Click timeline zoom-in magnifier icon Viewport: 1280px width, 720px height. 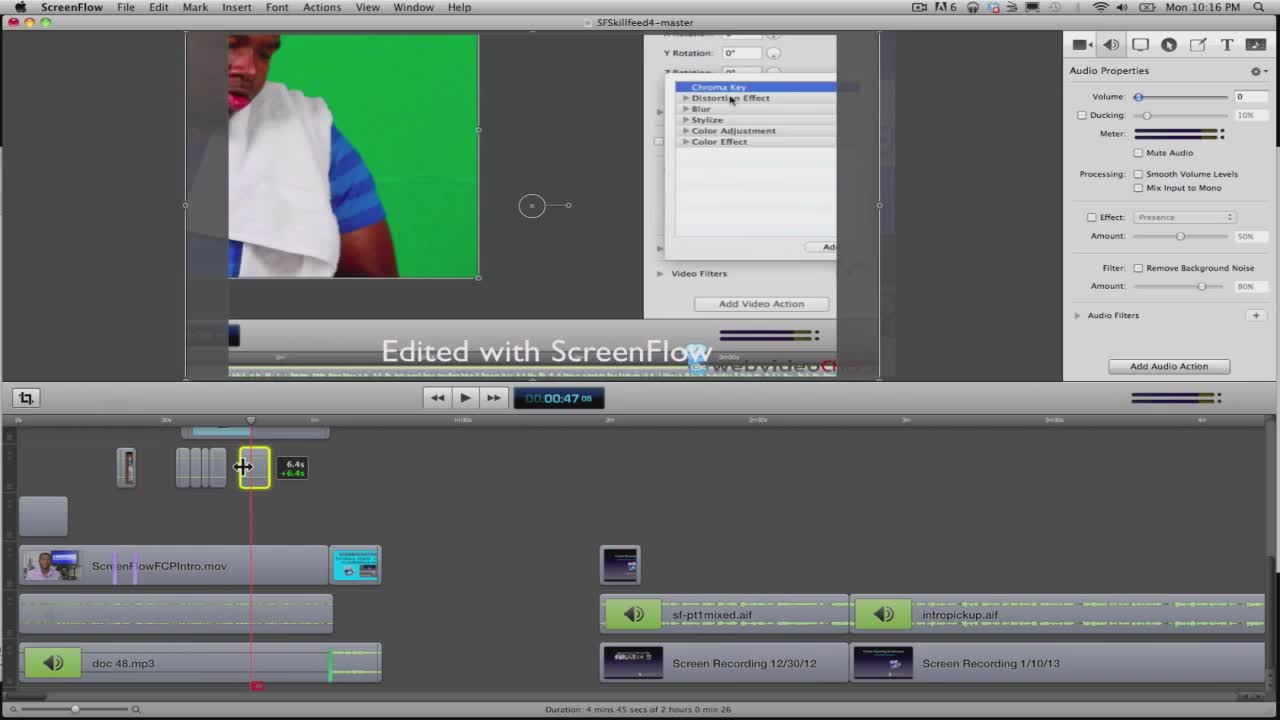click(136, 709)
